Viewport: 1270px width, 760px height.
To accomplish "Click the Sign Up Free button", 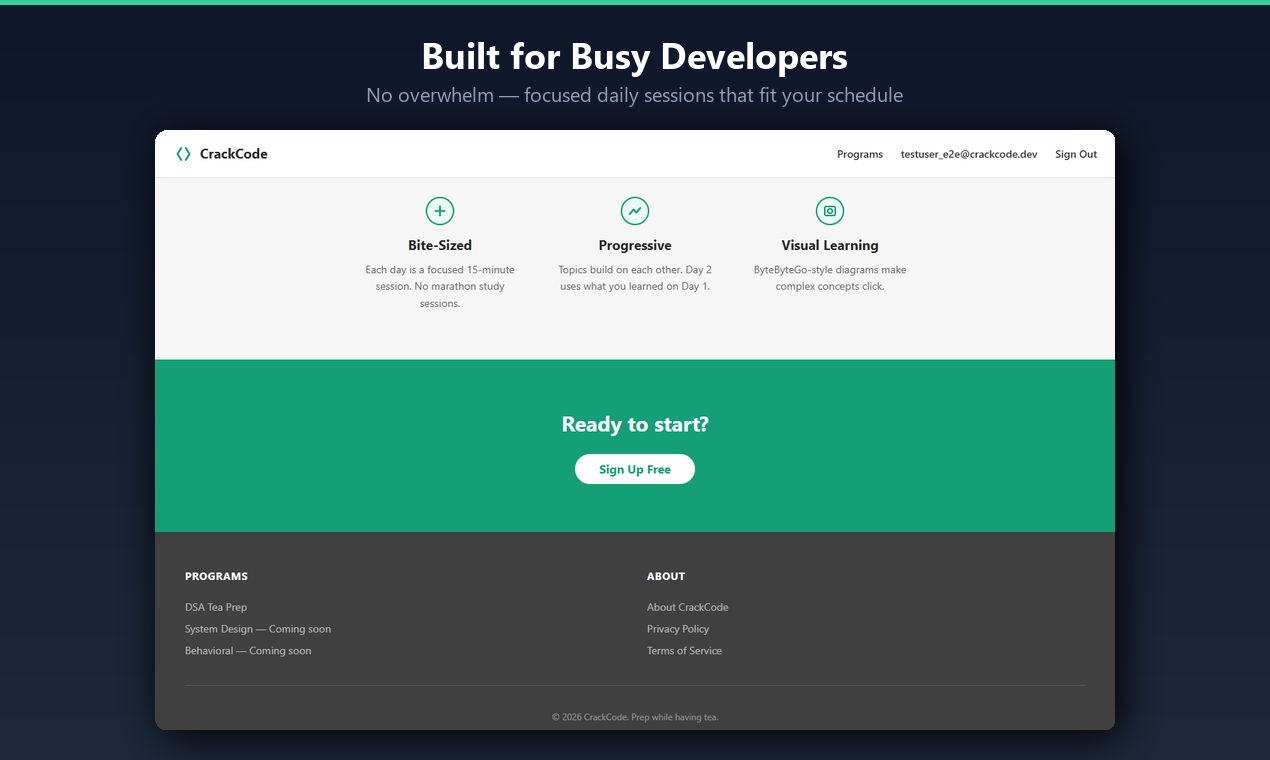I will click(x=635, y=469).
